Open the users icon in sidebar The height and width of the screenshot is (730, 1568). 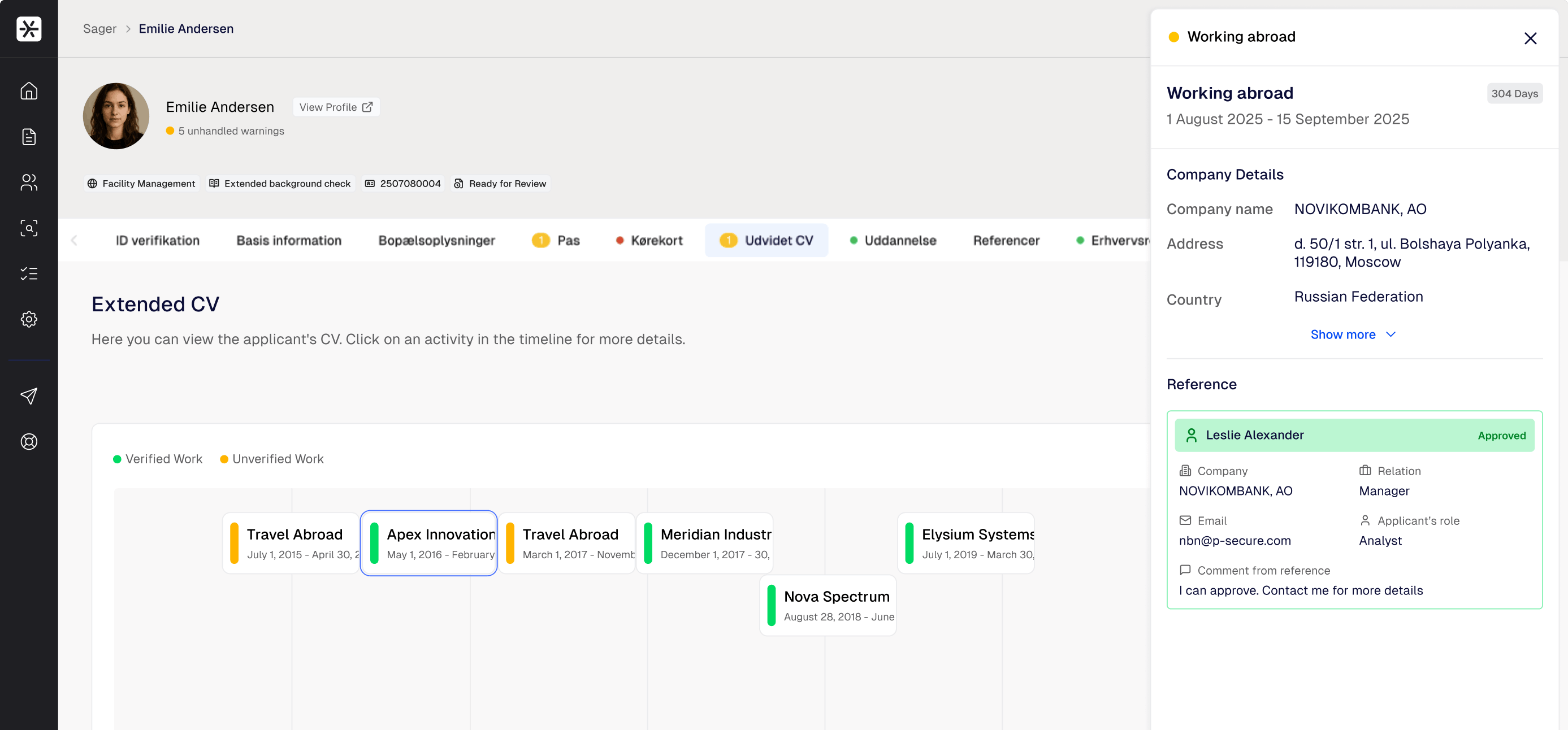[x=29, y=182]
